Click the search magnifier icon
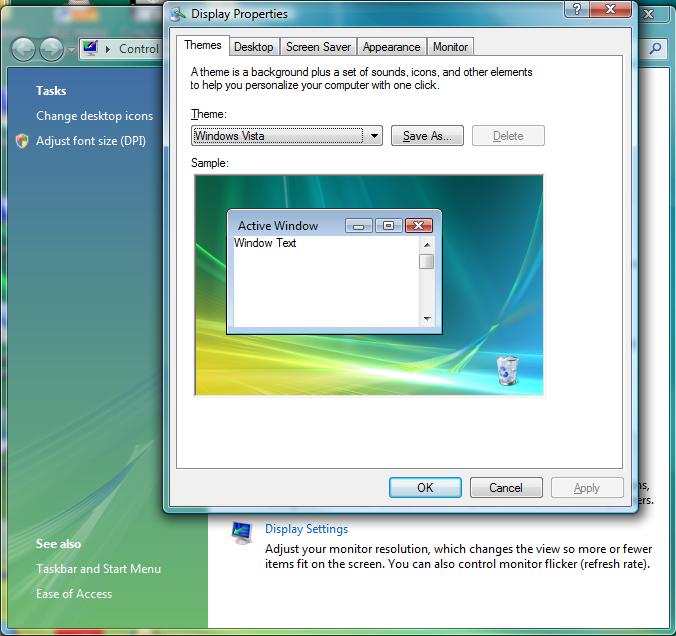Viewport: 676px width, 636px height. (x=655, y=48)
